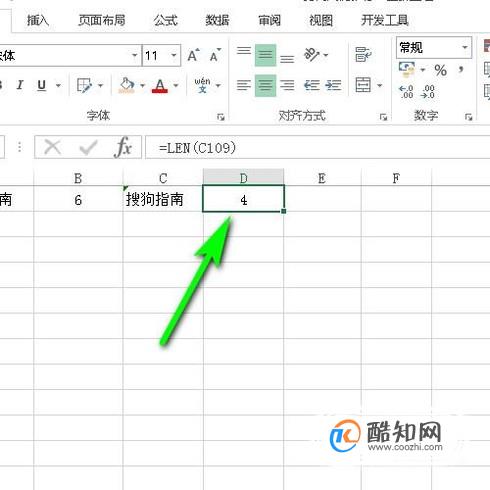
Task: Toggle center horizontal alignment
Action: pos(265,86)
